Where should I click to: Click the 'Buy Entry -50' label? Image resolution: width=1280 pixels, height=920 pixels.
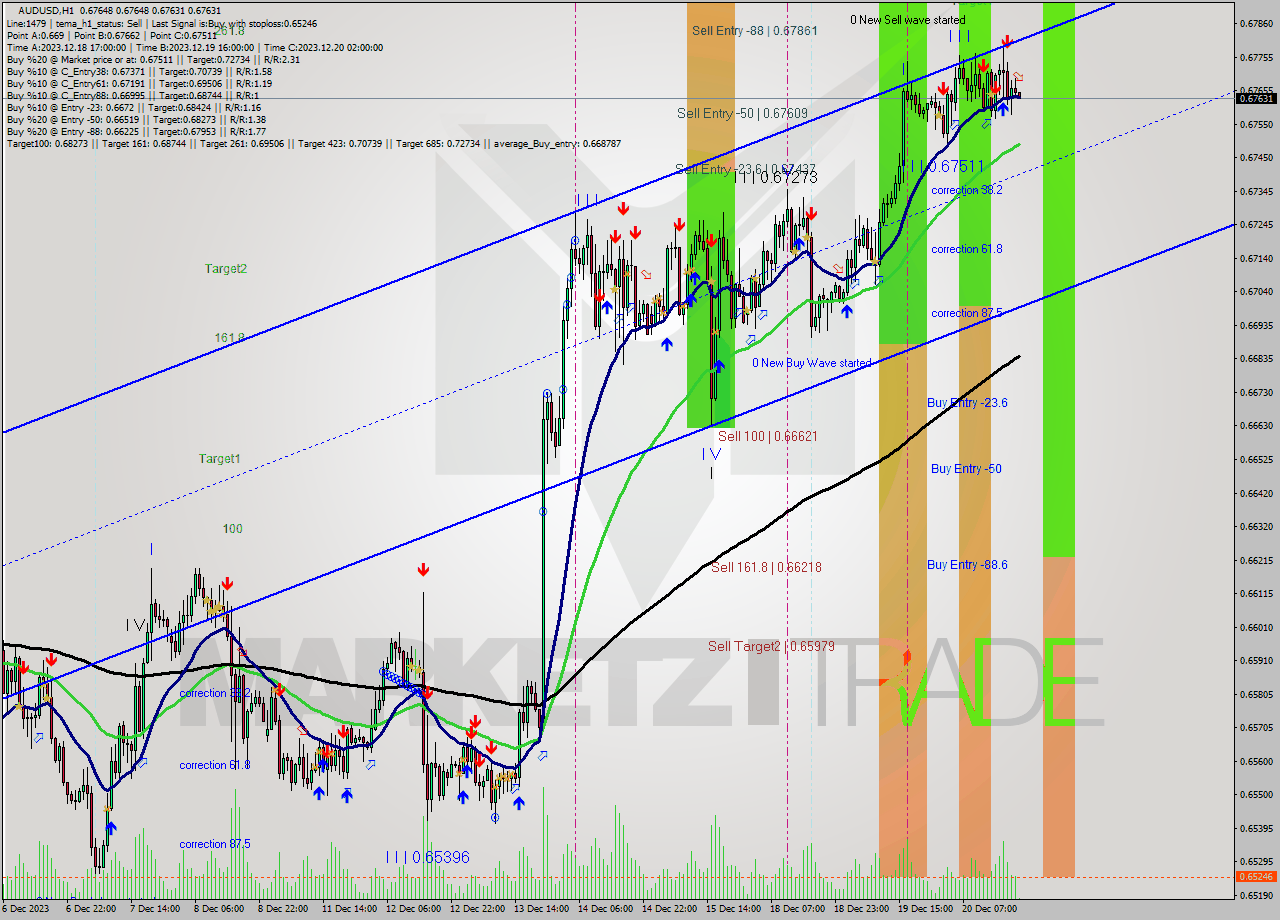tap(966, 469)
